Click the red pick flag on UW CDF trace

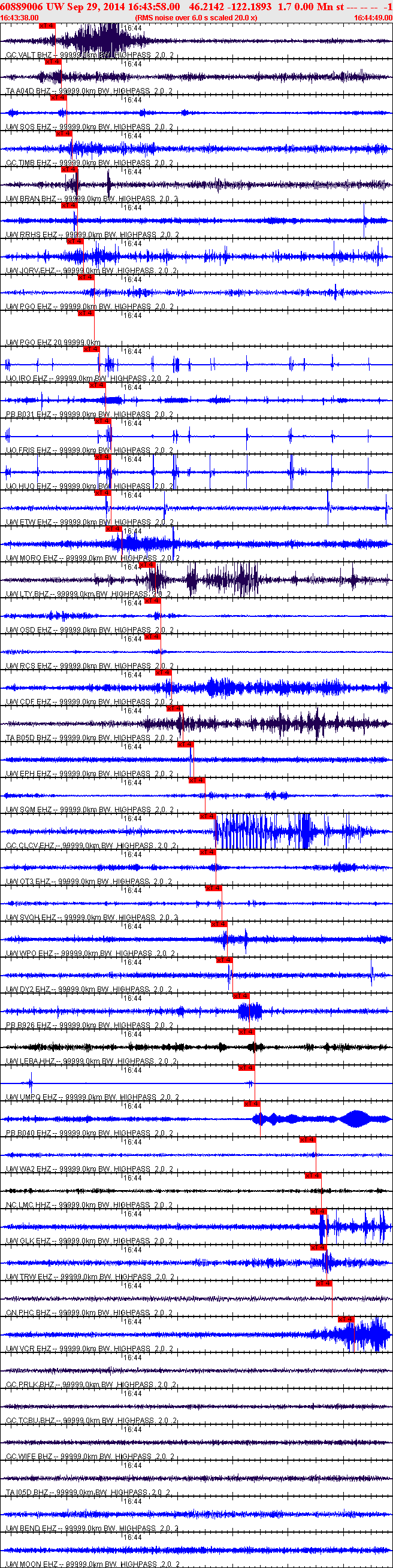click(164, 673)
